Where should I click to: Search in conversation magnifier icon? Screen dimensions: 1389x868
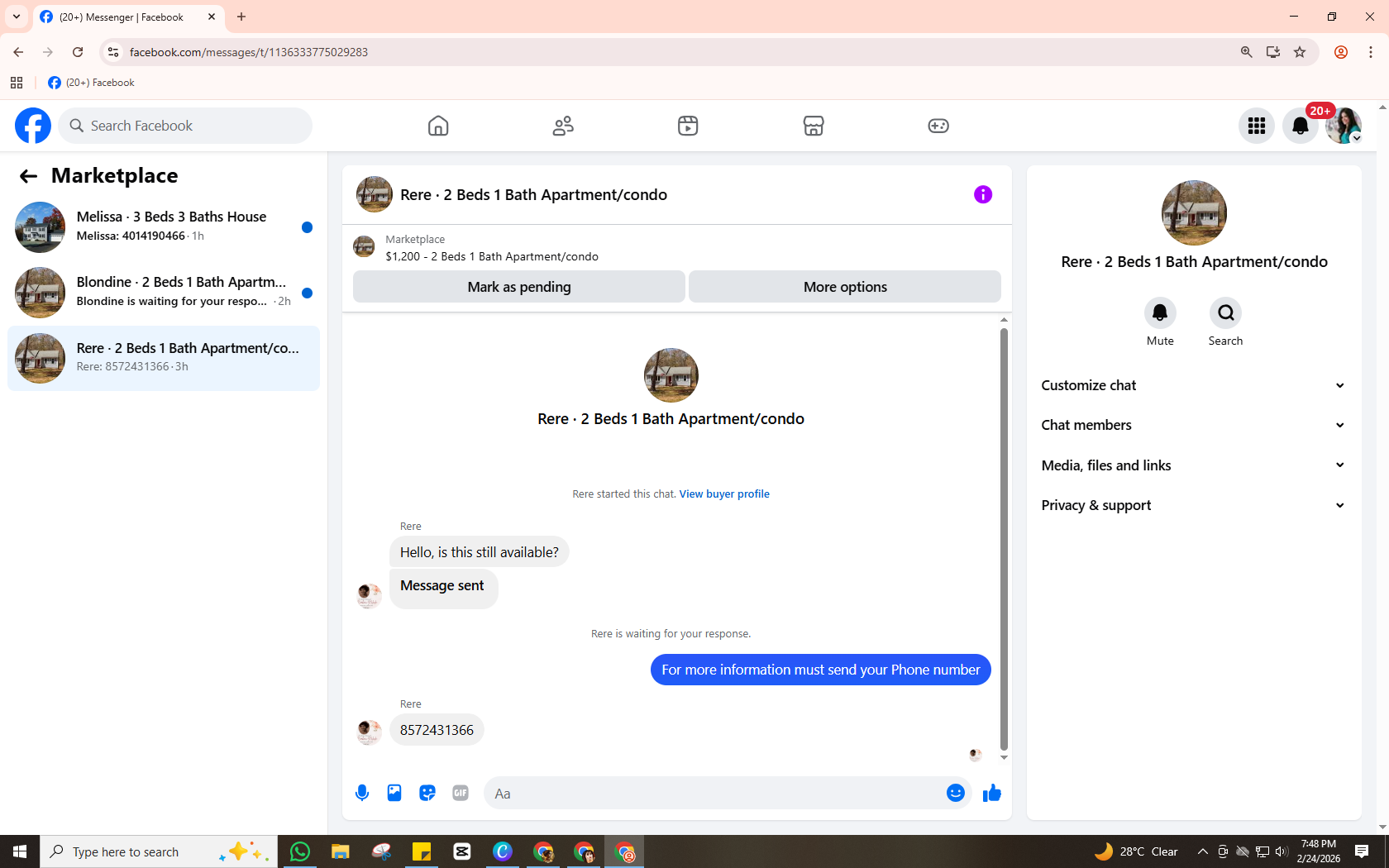[1225, 312]
